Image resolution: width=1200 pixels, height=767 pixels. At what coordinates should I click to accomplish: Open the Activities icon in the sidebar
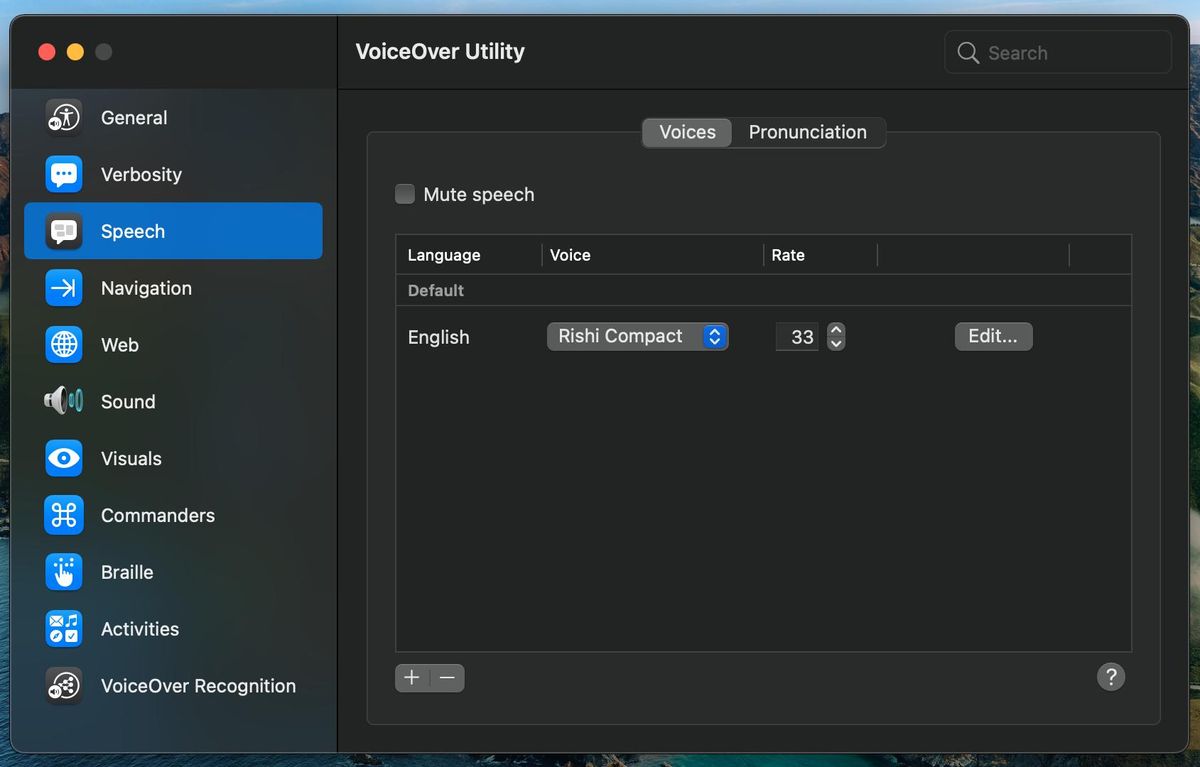click(x=63, y=629)
